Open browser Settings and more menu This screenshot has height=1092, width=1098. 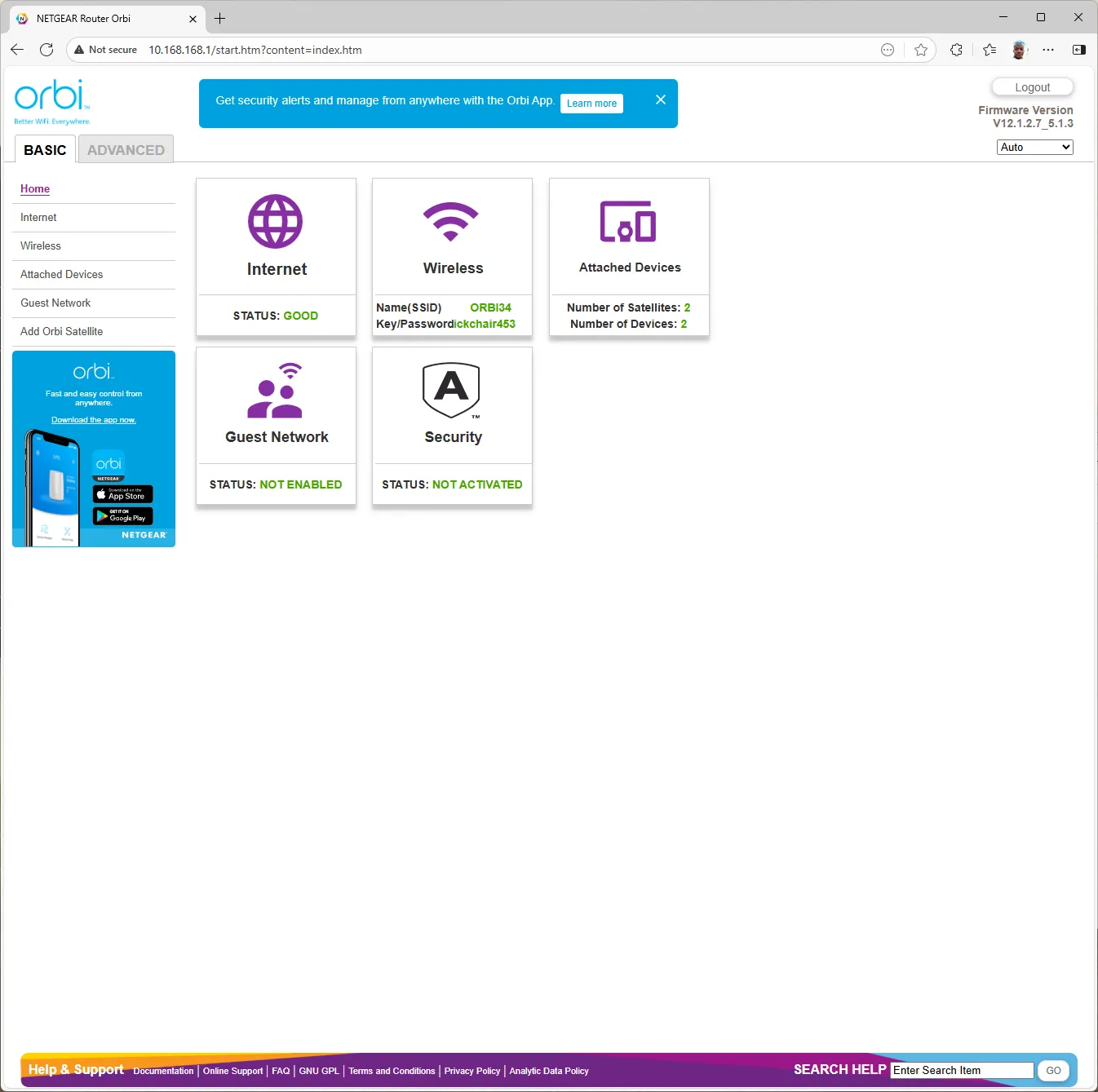click(1048, 50)
